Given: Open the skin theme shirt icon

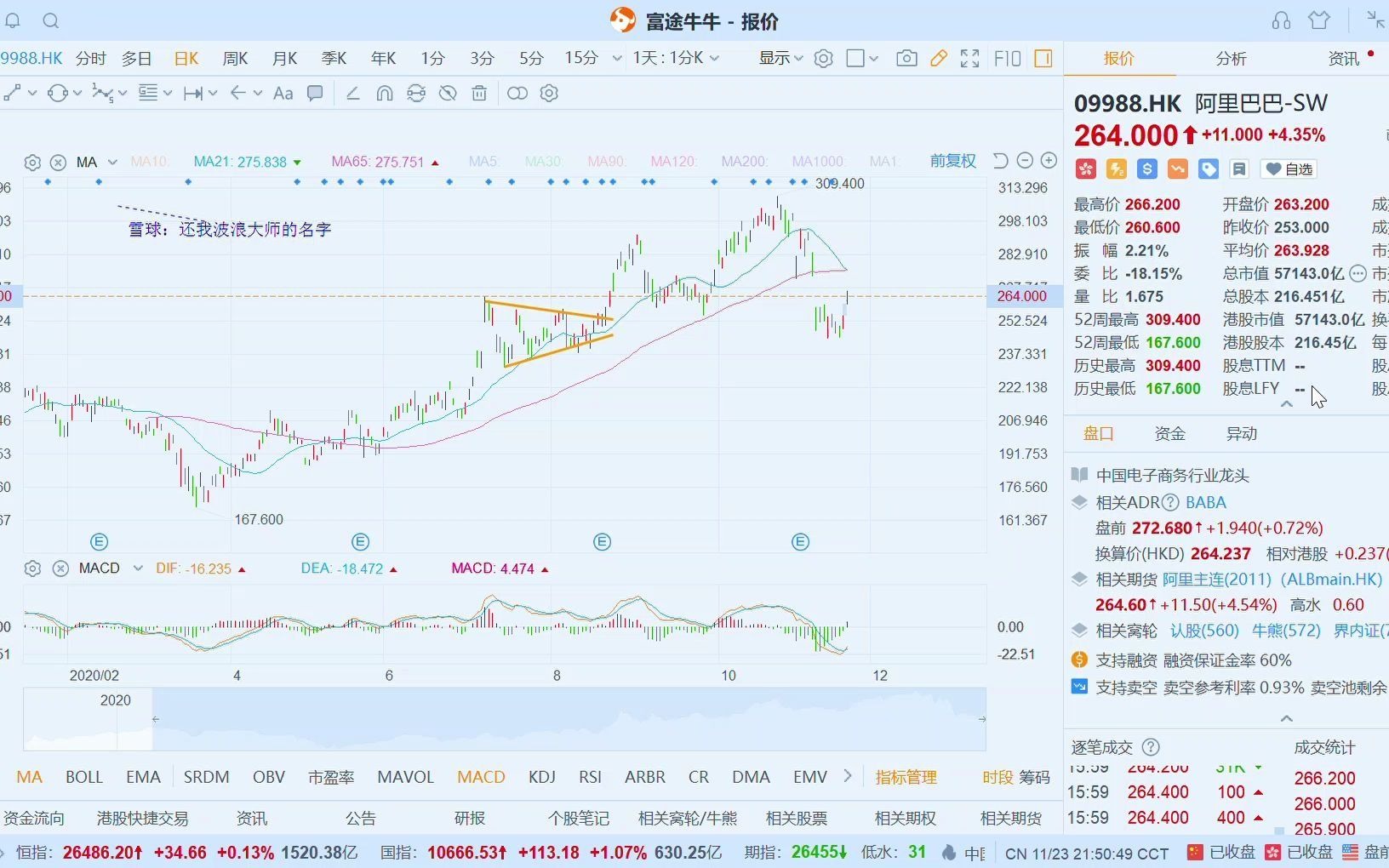Looking at the screenshot, I should click(x=1319, y=20).
